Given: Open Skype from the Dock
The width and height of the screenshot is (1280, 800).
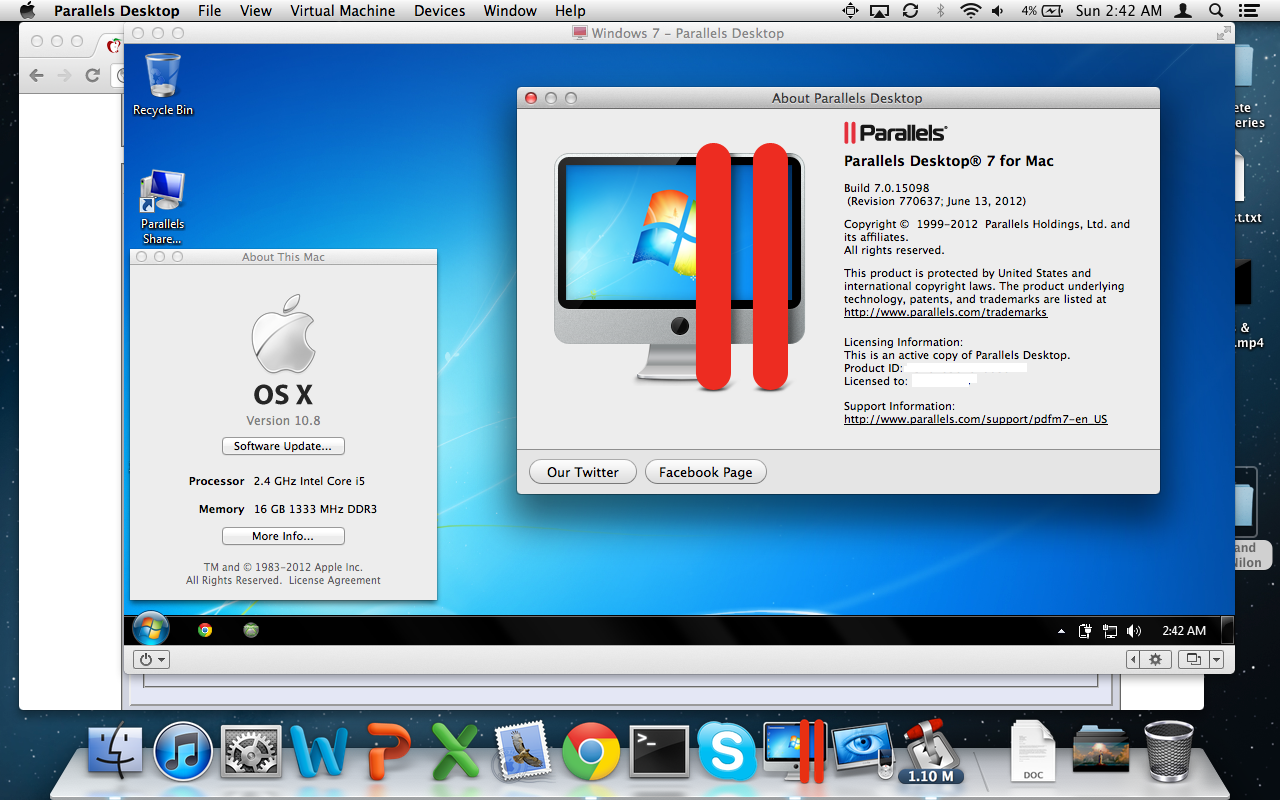Looking at the screenshot, I should 727,751.
